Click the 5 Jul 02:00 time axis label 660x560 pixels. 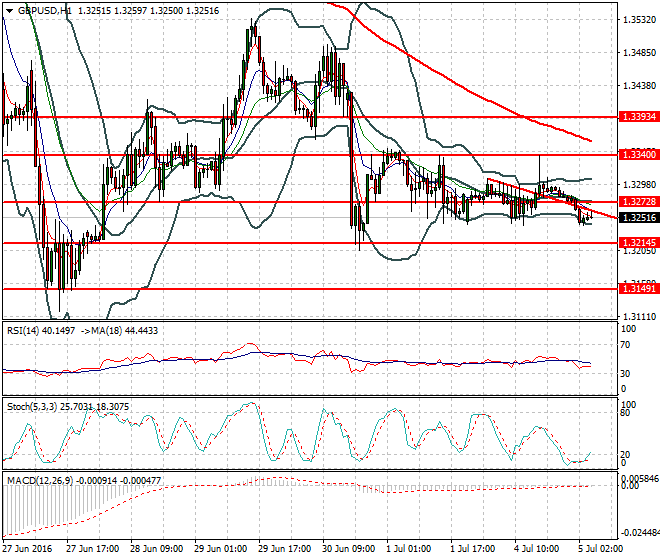click(x=601, y=549)
